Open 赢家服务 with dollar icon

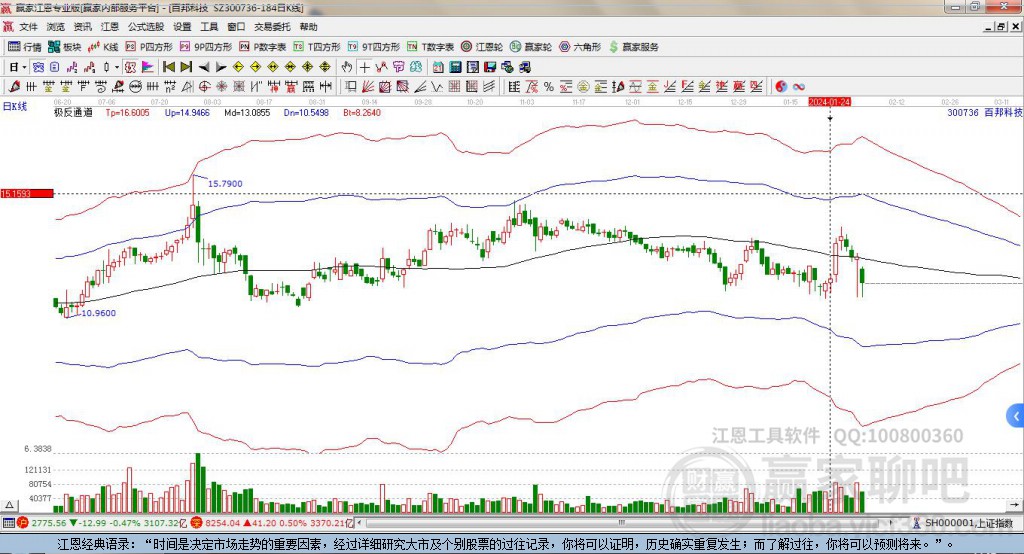click(633, 47)
